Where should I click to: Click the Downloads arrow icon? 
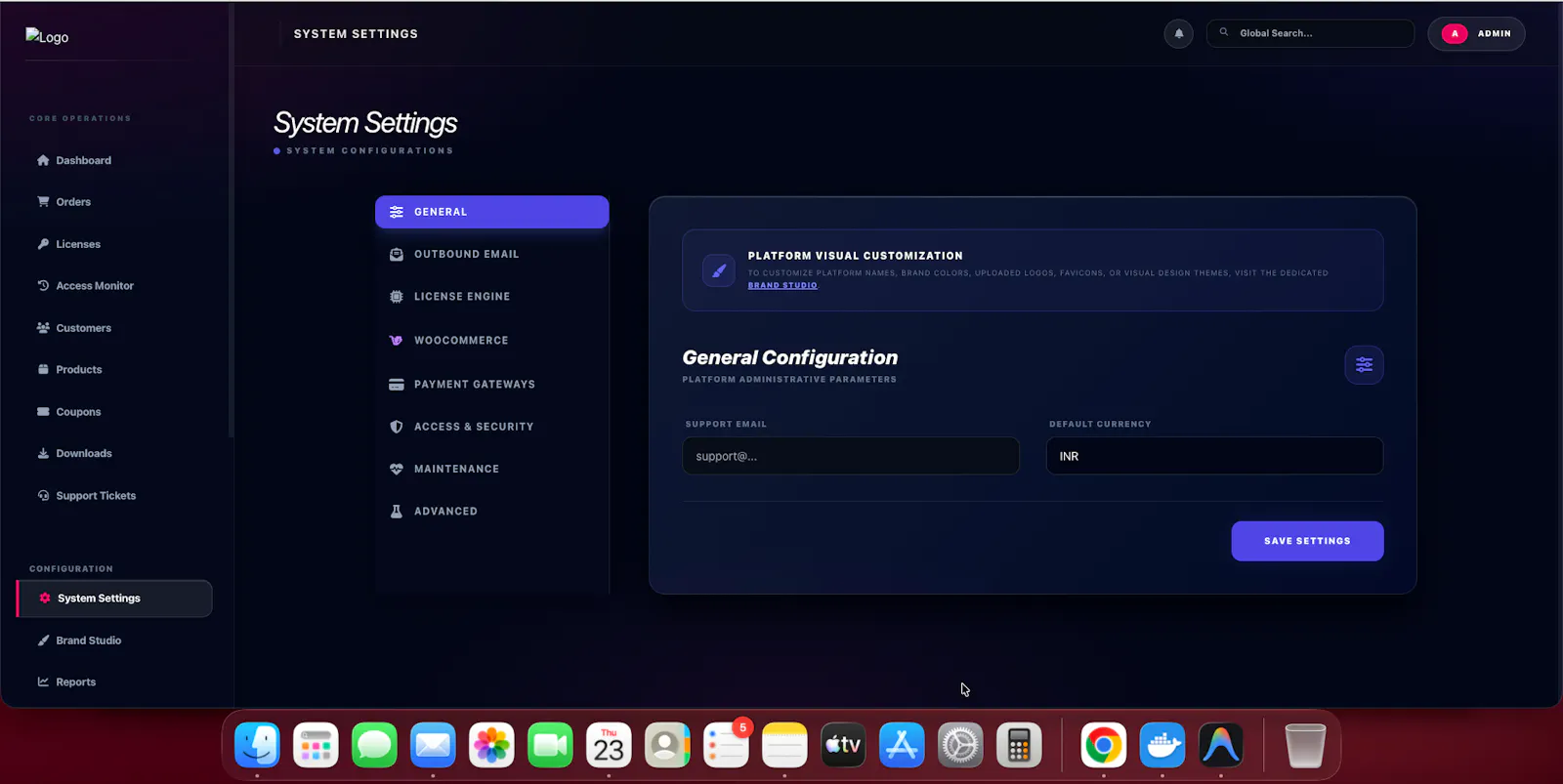tap(43, 454)
